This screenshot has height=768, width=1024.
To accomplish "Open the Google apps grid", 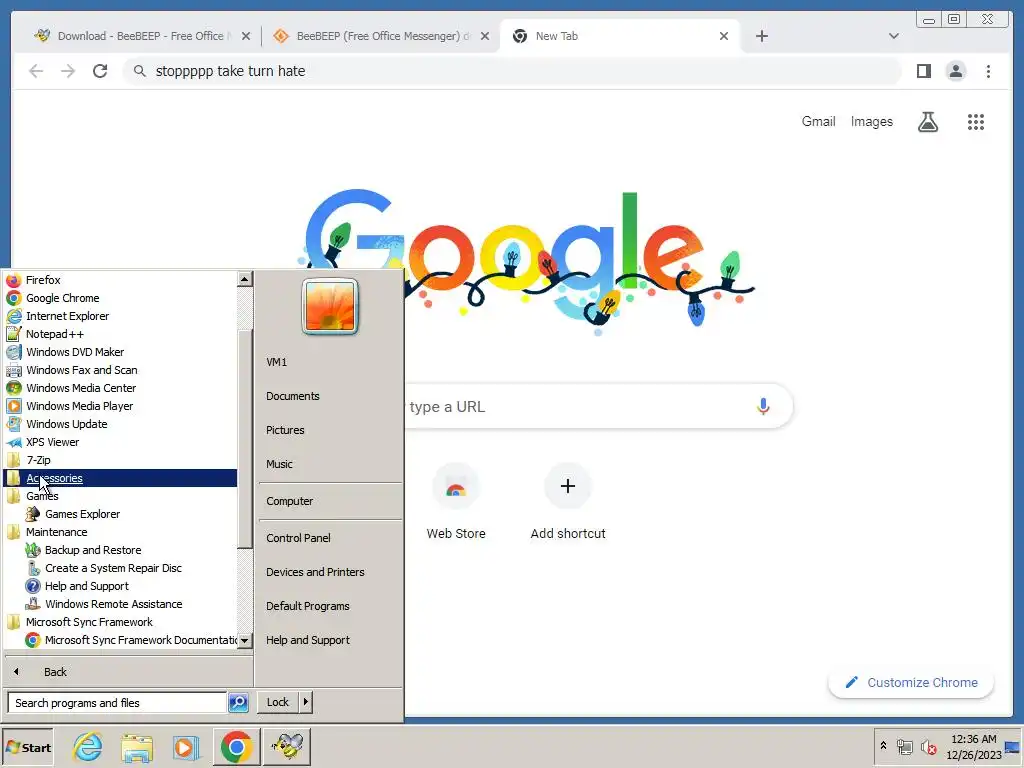I will coord(976,121).
